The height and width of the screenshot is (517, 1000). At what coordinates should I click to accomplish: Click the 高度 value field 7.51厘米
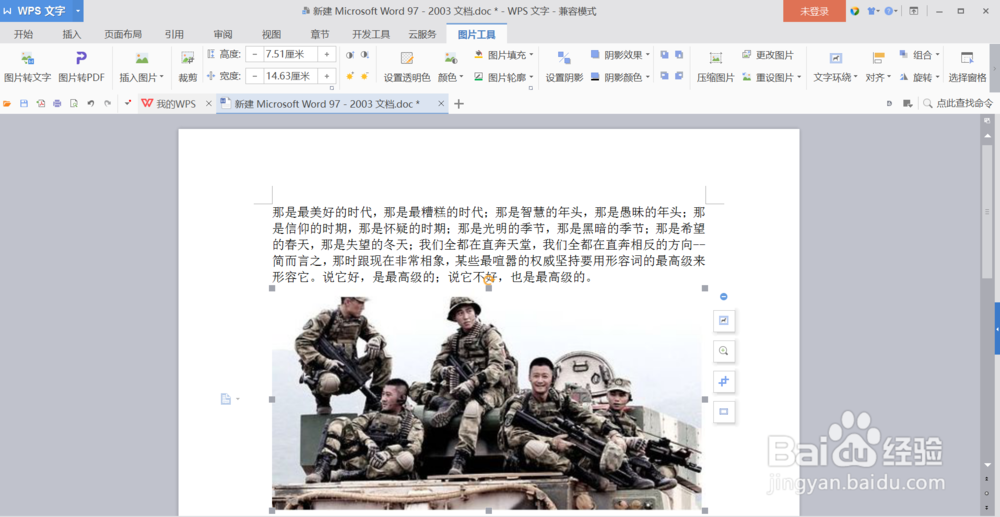pyautogui.click(x=291, y=55)
